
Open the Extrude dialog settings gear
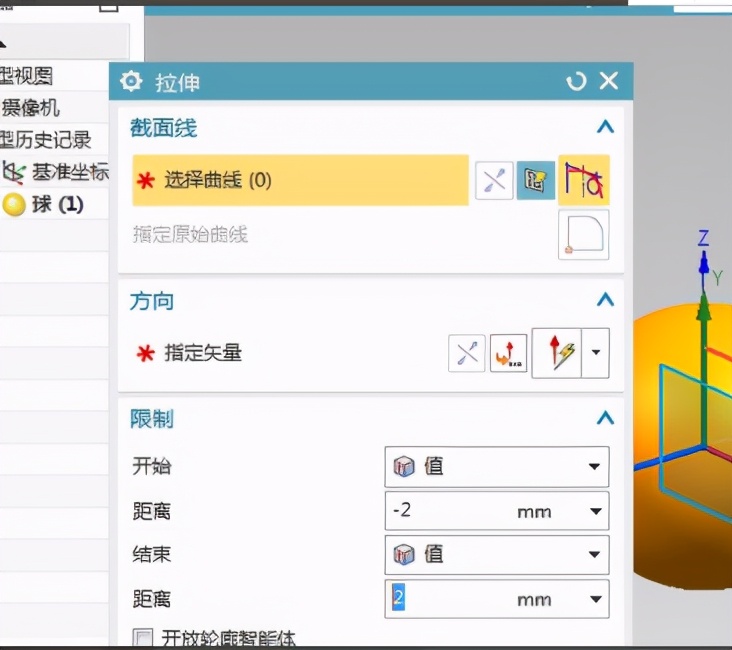point(131,81)
